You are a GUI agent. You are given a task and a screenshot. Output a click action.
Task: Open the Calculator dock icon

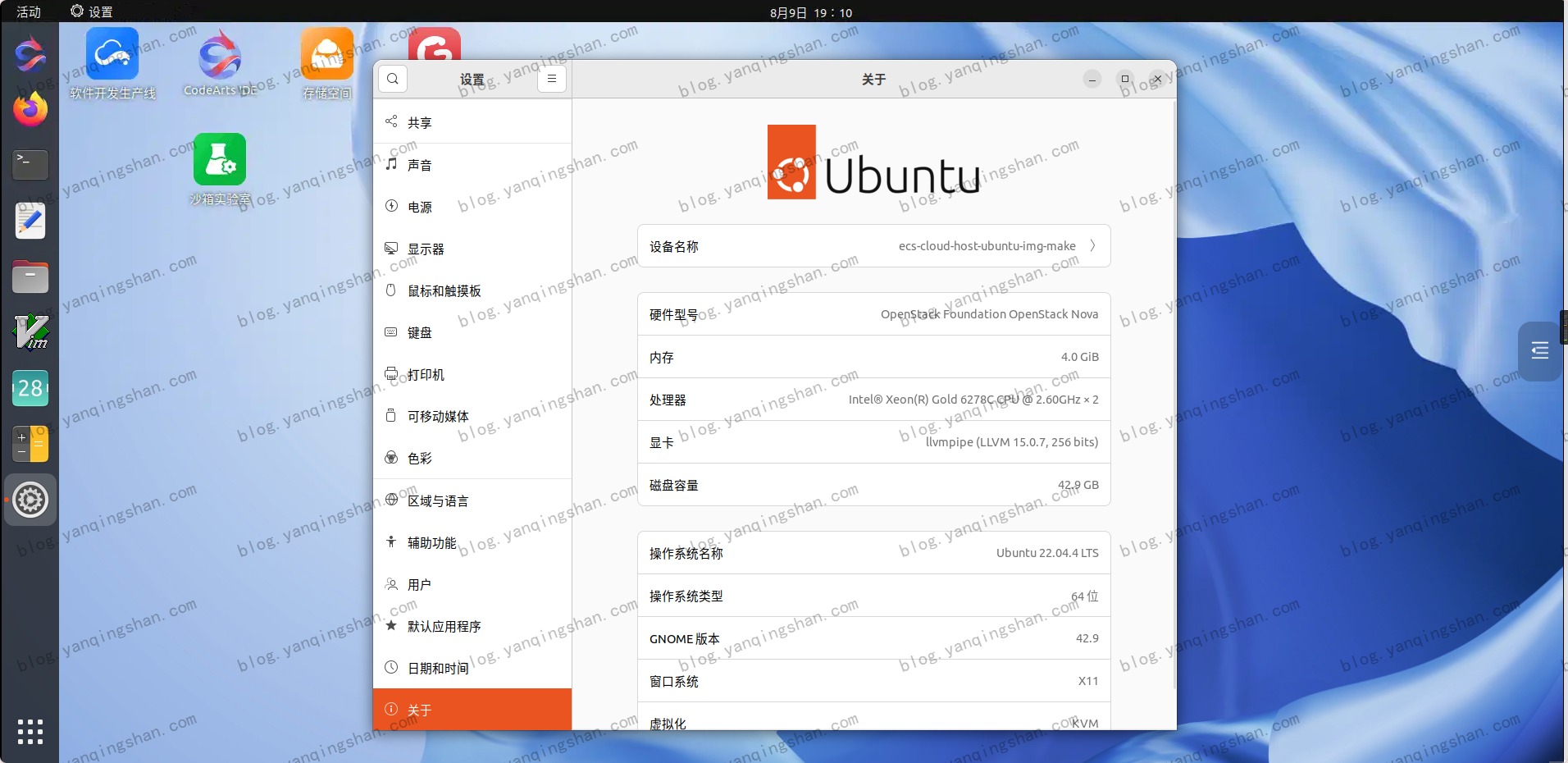coord(30,444)
